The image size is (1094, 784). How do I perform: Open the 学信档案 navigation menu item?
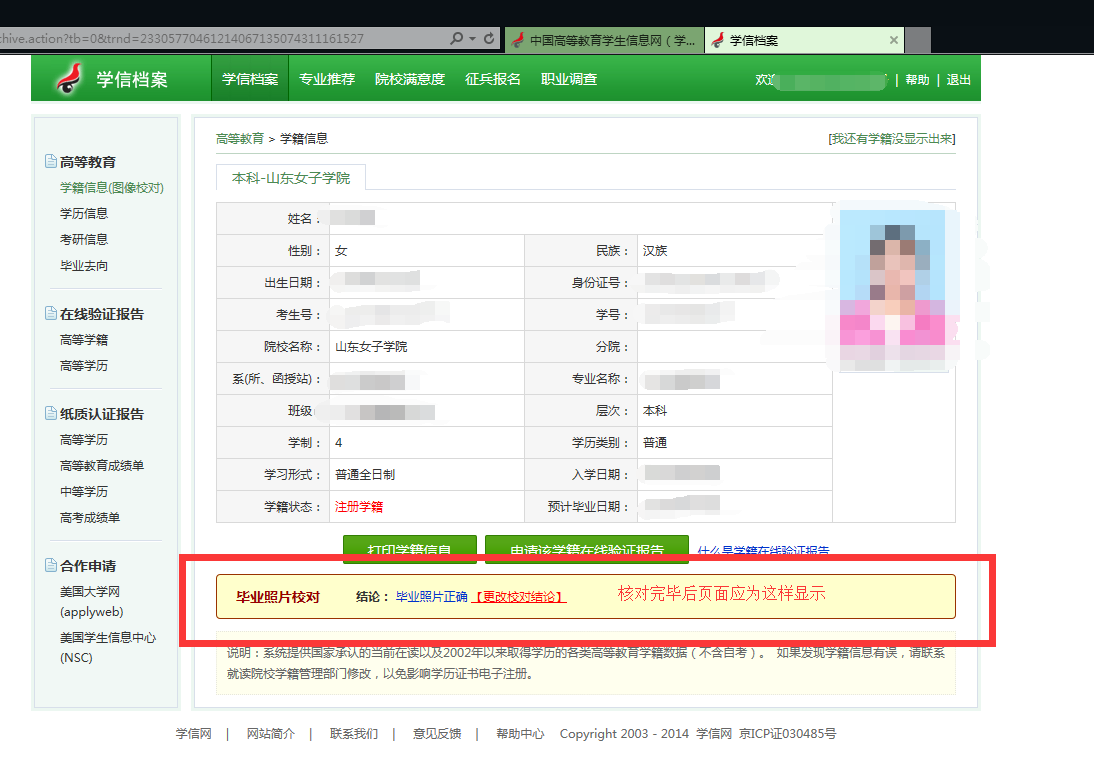(250, 79)
